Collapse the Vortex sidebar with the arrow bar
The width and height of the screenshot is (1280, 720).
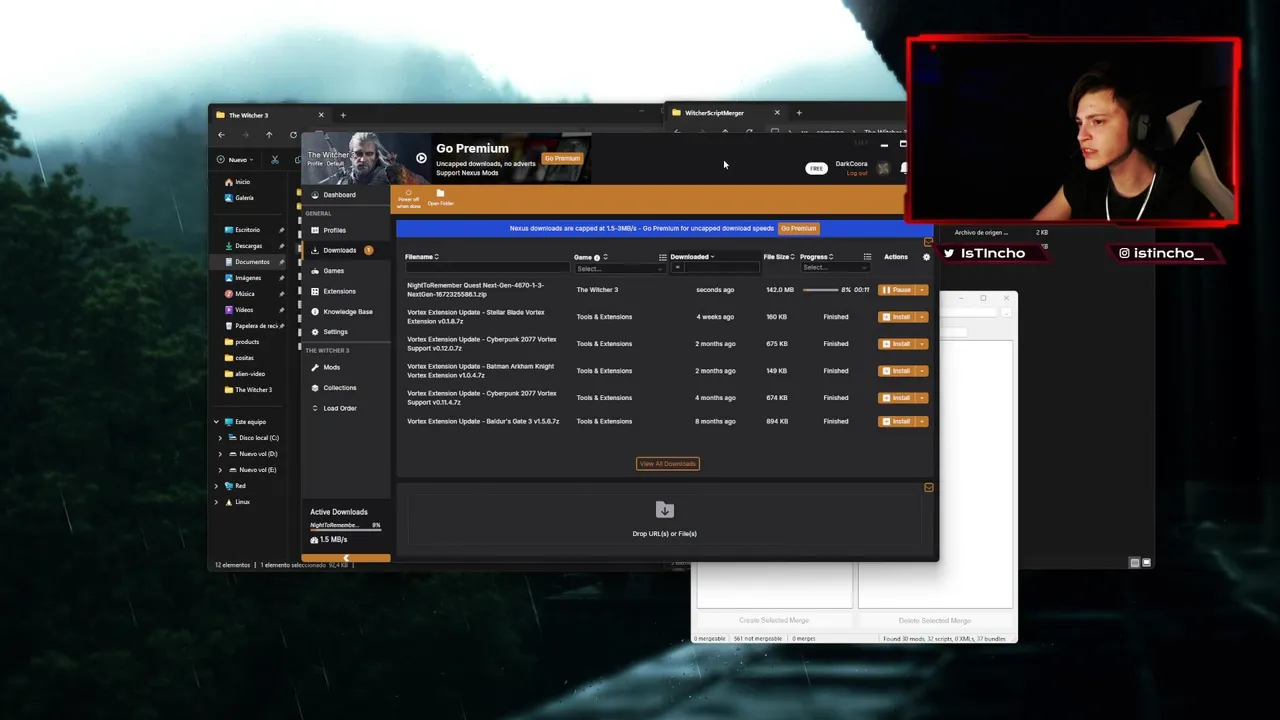pyautogui.click(x=346, y=558)
